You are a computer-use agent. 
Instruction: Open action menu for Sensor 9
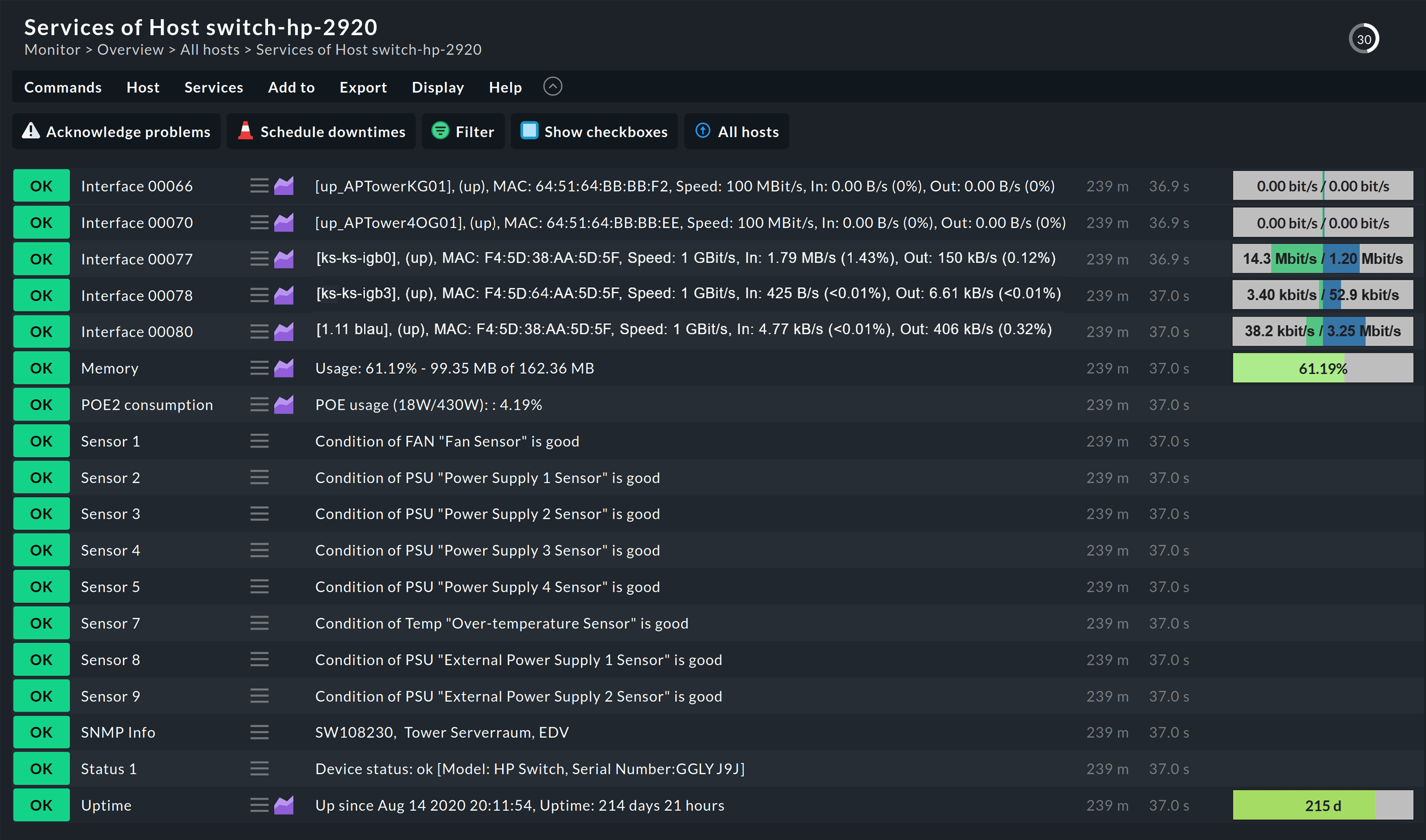pyautogui.click(x=259, y=696)
